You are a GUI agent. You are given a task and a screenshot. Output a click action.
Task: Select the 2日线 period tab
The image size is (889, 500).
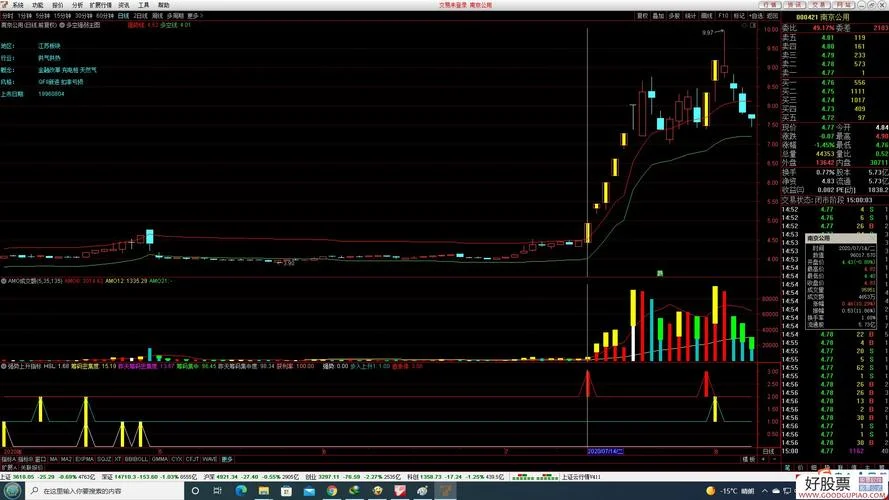(x=140, y=16)
